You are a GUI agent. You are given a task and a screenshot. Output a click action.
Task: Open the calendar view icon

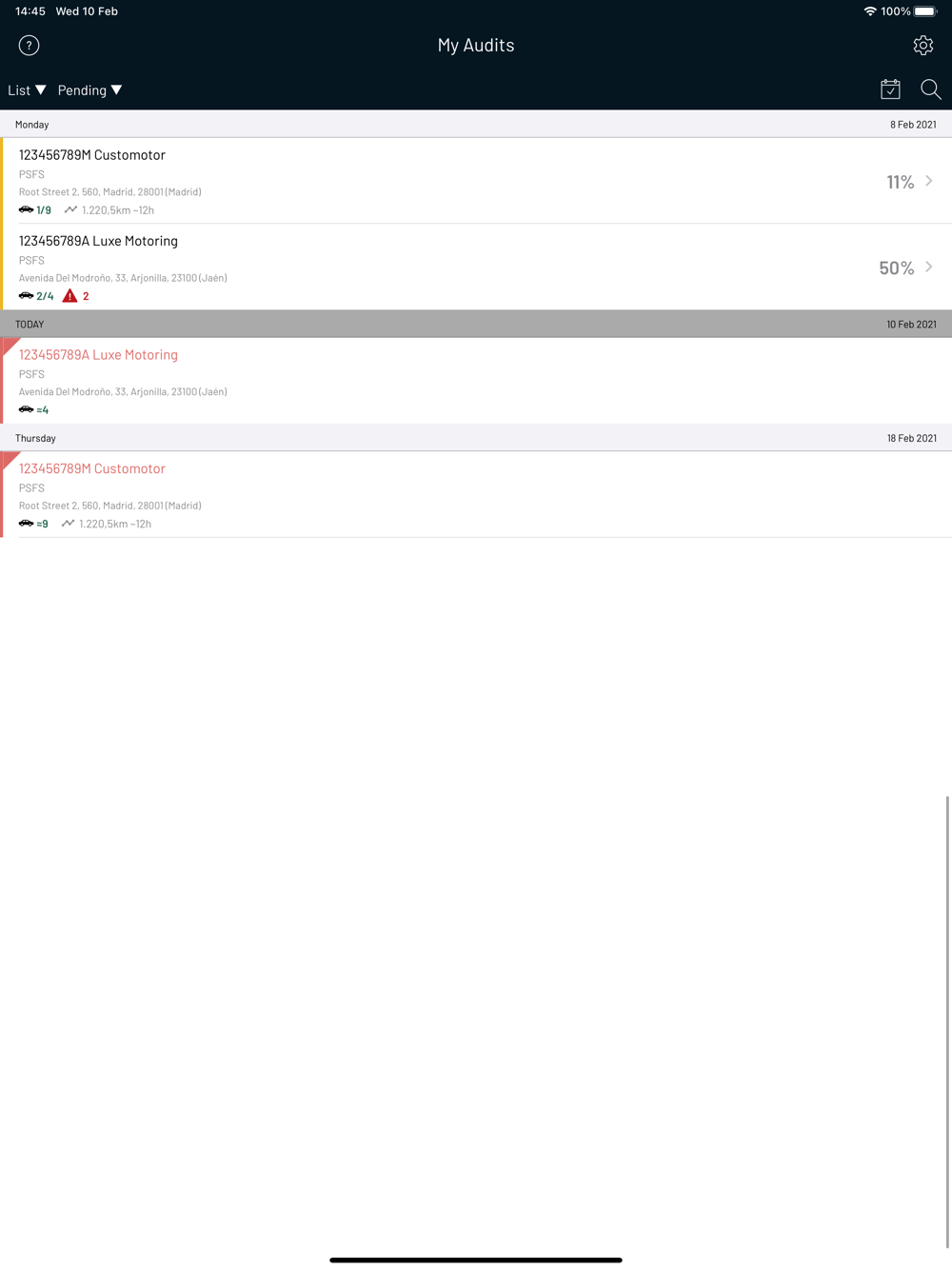(890, 89)
